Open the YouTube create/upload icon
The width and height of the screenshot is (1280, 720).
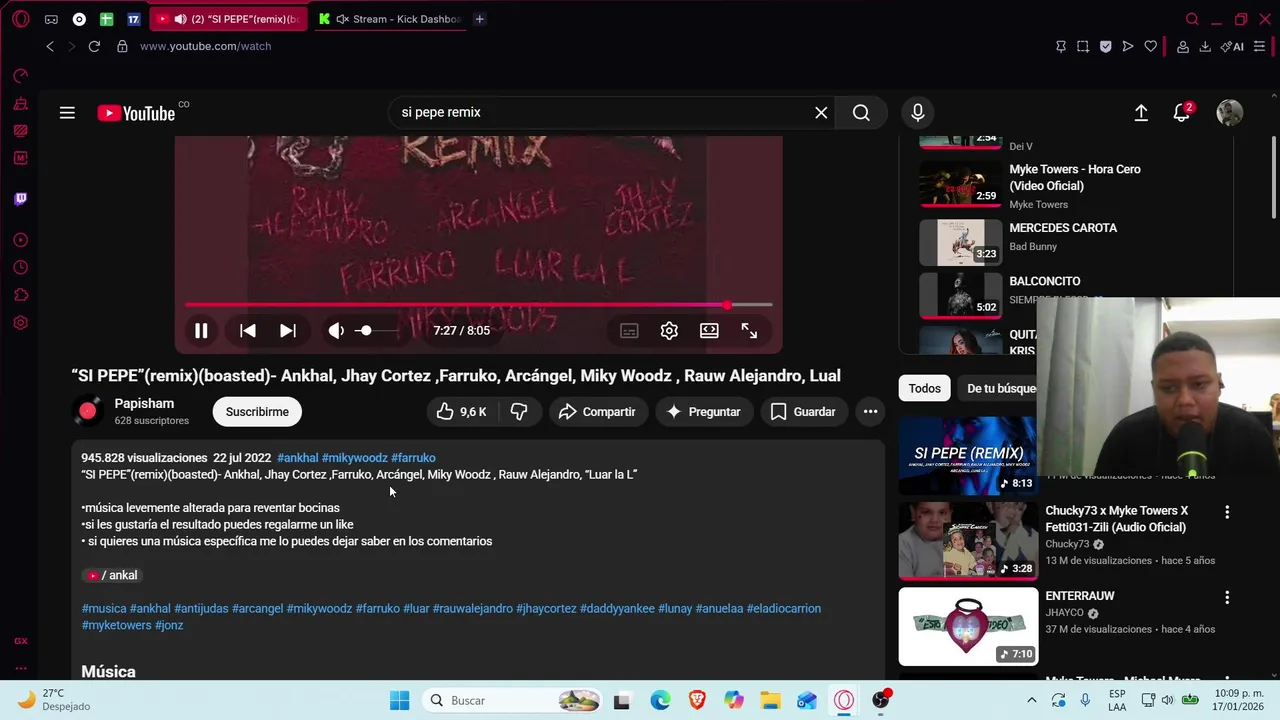tap(1141, 113)
